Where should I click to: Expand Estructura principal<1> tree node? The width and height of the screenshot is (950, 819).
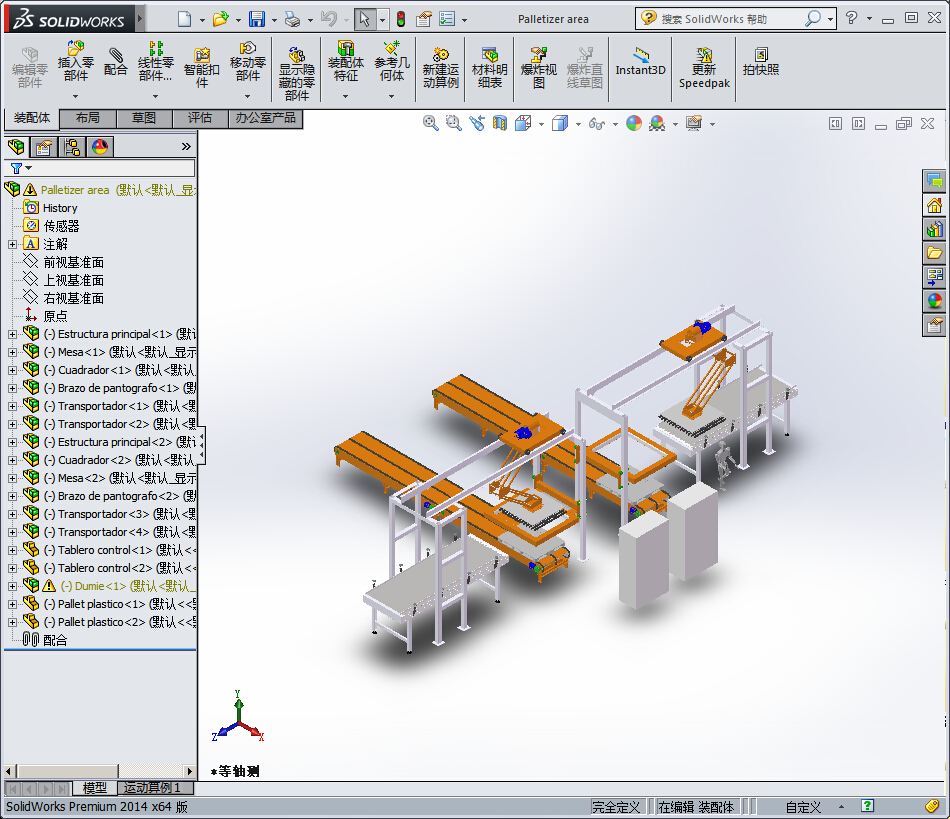coord(12,334)
